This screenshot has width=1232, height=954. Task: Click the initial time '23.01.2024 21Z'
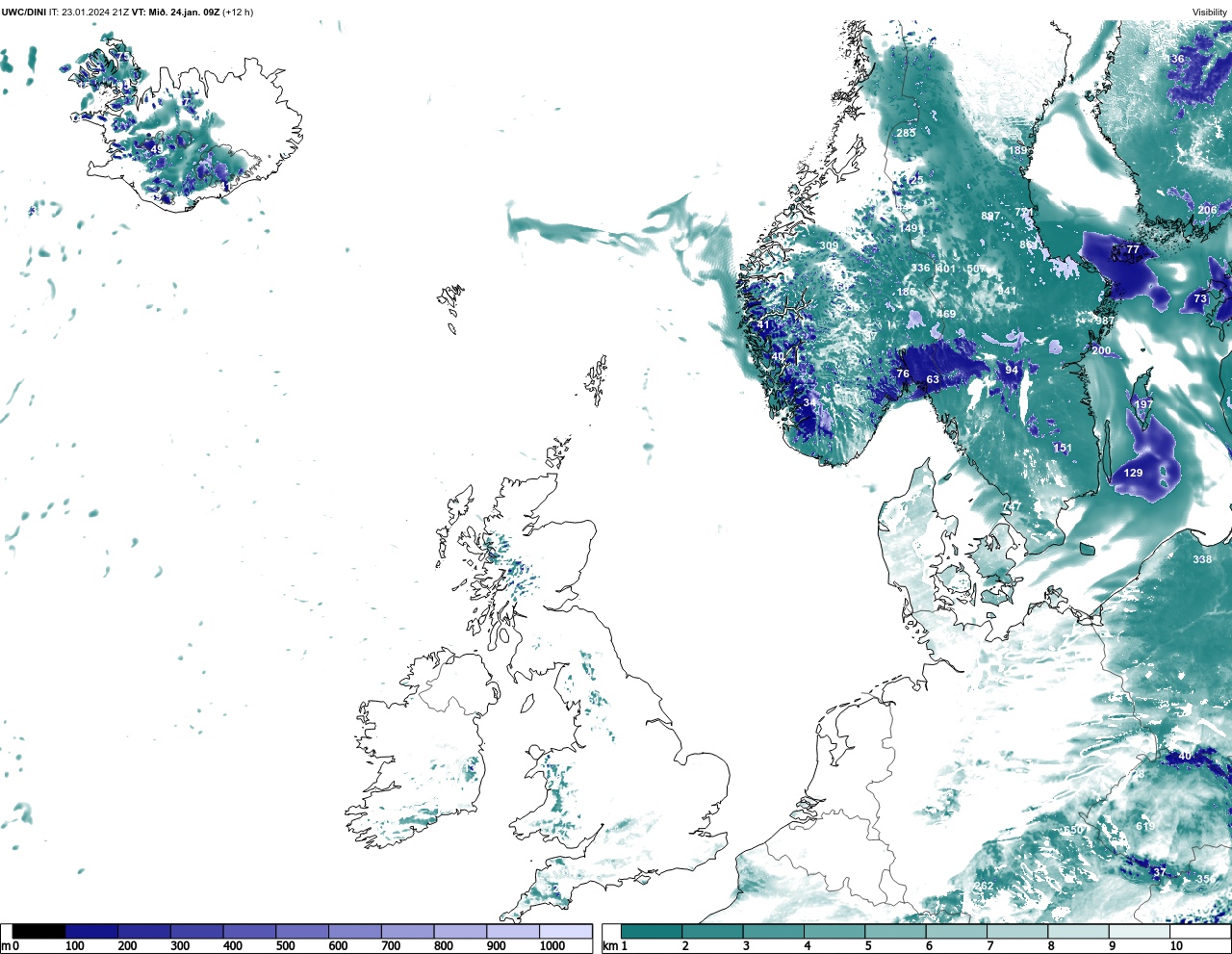95,13
